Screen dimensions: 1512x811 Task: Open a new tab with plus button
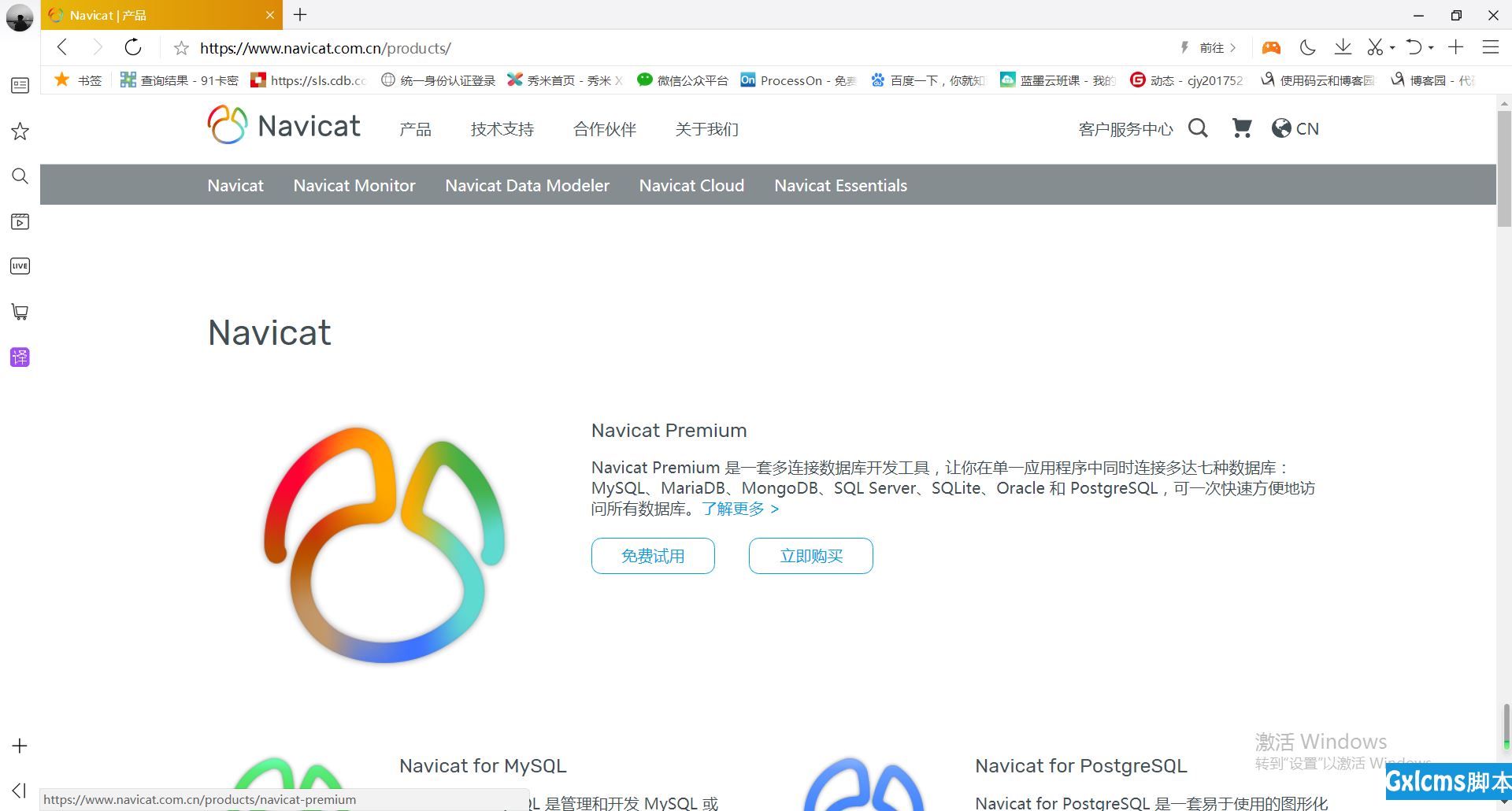pyautogui.click(x=300, y=14)
